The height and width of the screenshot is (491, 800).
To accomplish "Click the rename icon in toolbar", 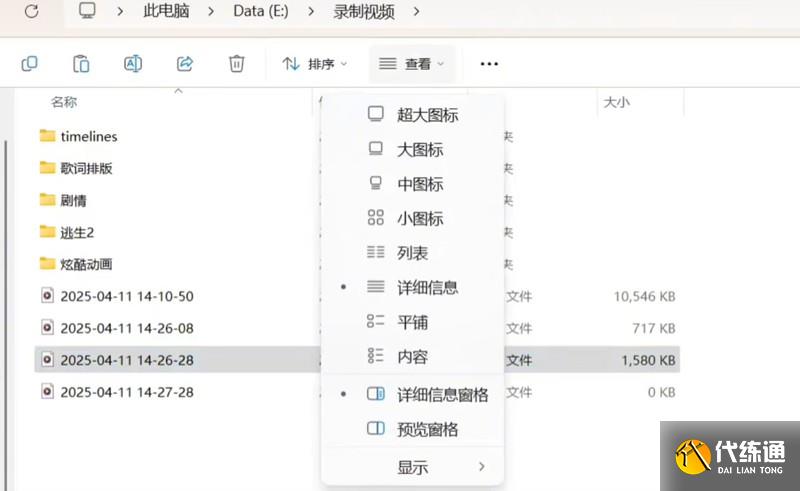I will click(x=133, y=64).
